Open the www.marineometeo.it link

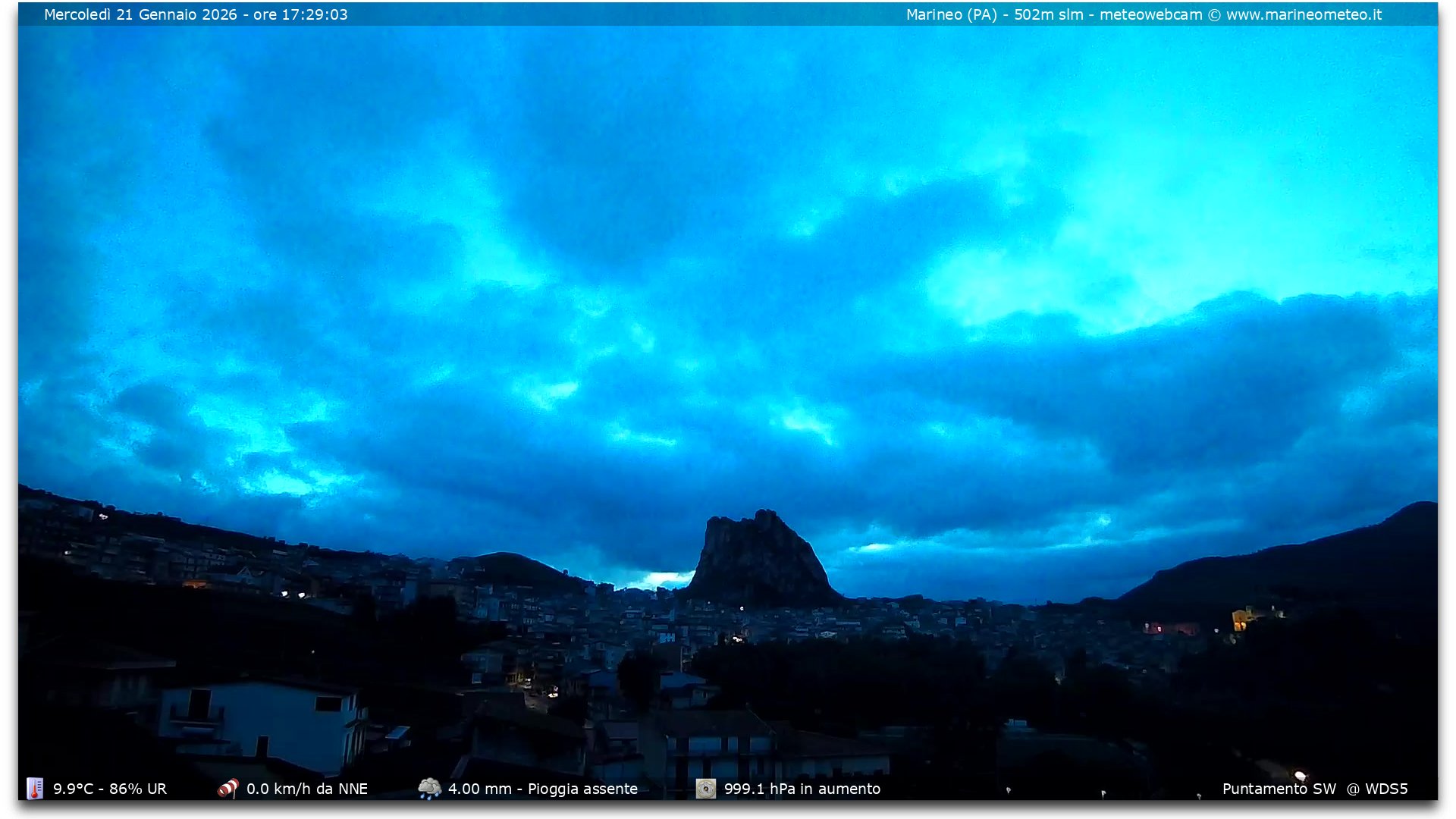coord(1304,15)
